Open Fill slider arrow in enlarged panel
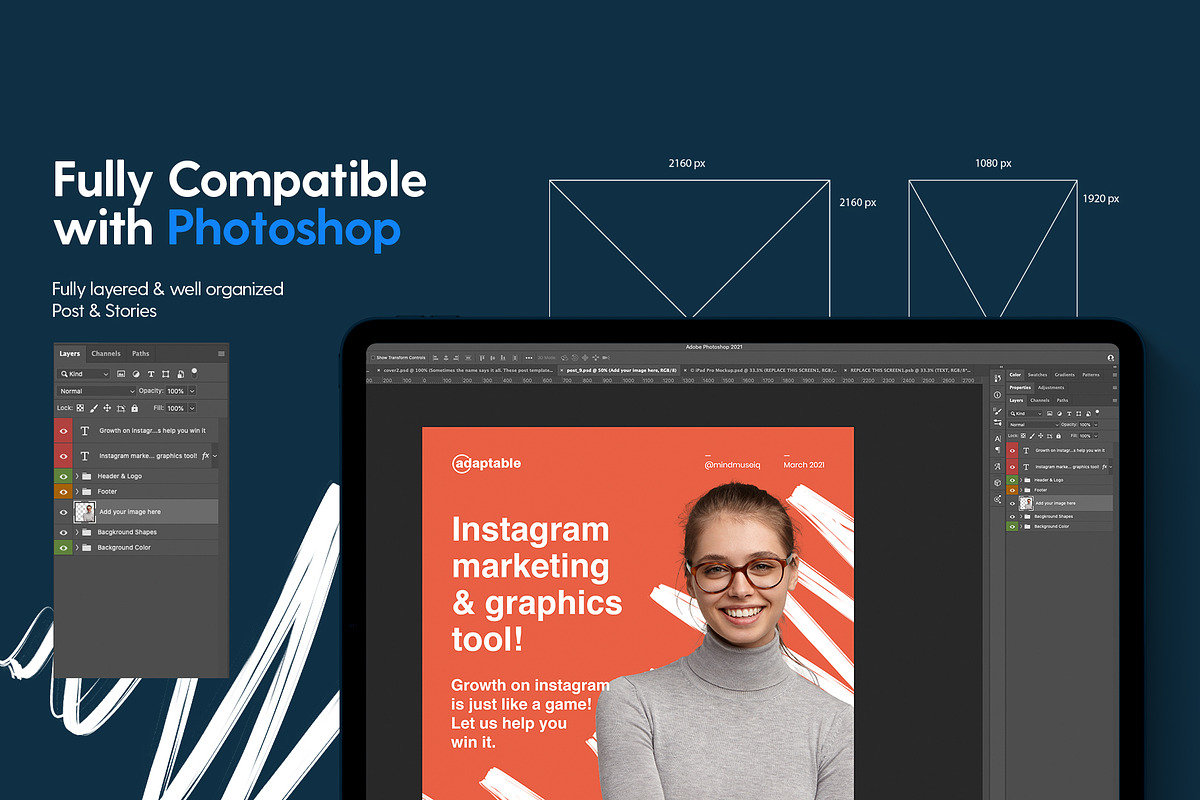 click(x=192, y=408)
